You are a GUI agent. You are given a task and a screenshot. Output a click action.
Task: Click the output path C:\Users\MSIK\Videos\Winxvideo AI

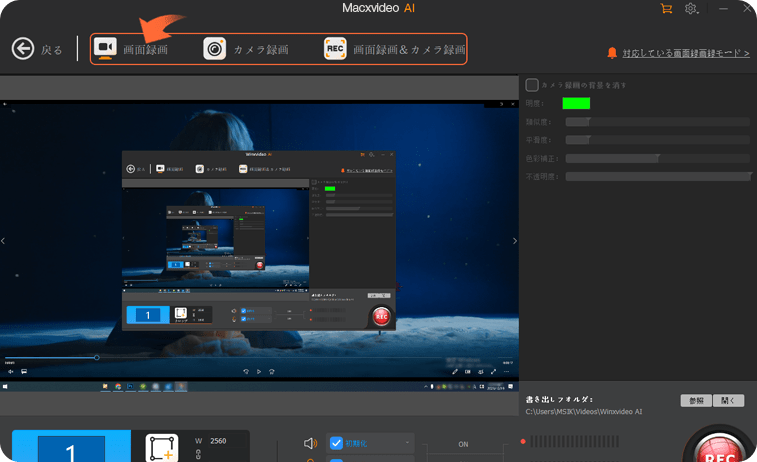click(584, 412)
